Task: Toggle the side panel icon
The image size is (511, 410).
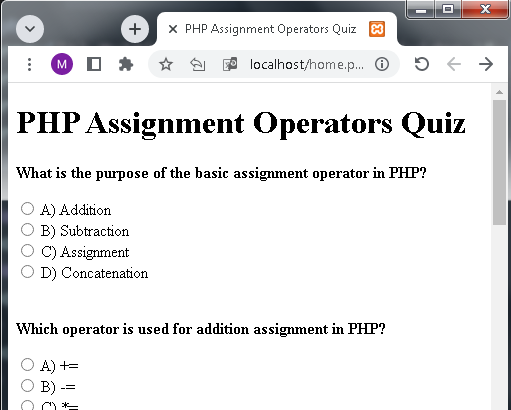Action: (94, 64)
